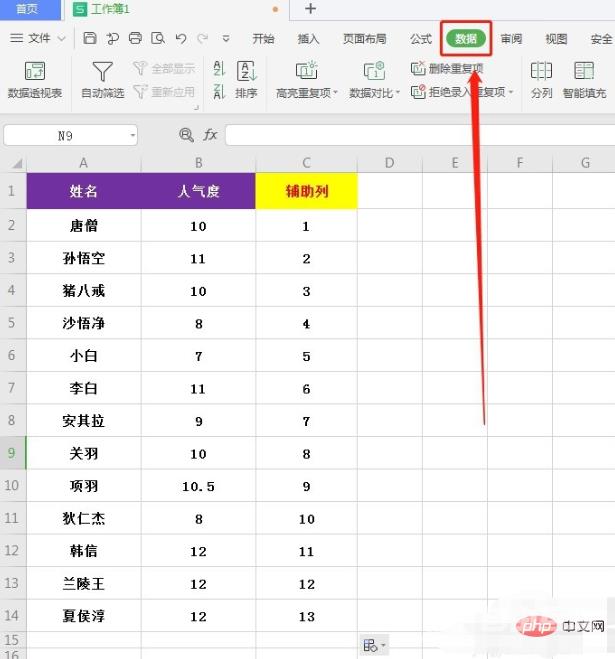Viewport: 615px width, 659px height.
Task: Click the insert function fx icon
Action: [x=210, y=135]
